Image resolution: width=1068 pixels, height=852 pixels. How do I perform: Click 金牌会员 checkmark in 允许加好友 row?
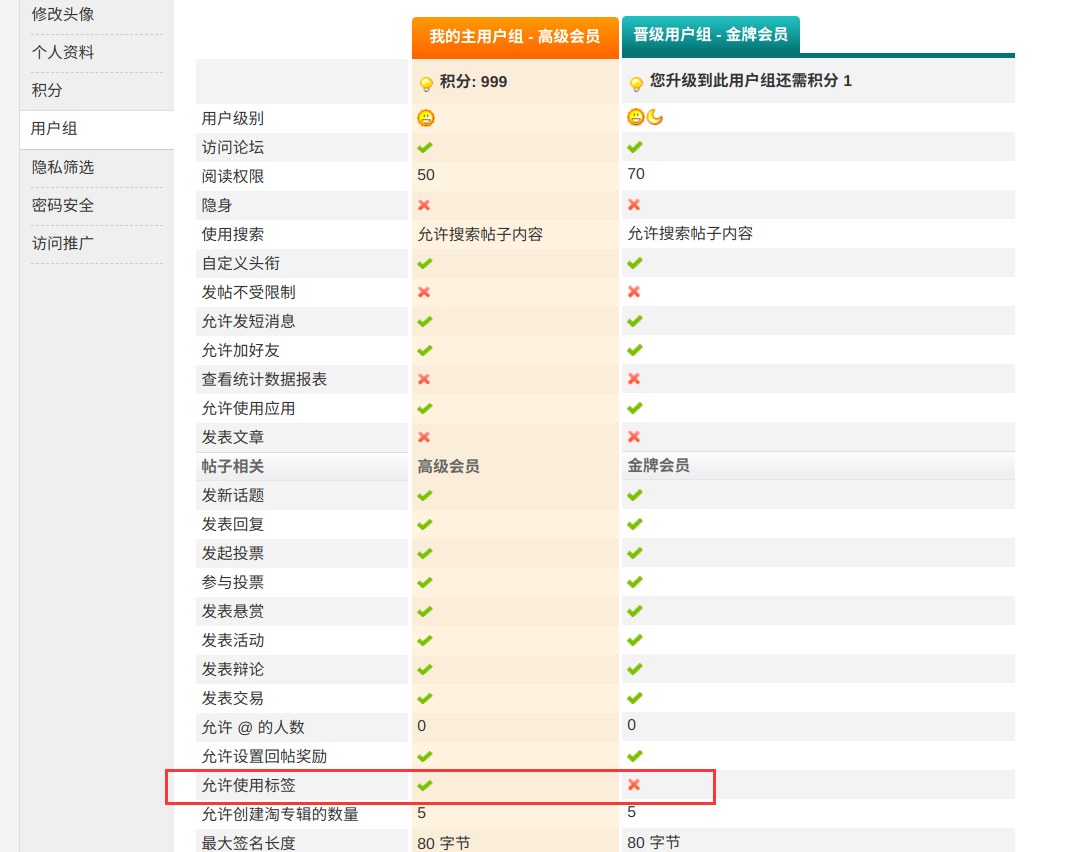click(x=635, y=350)
